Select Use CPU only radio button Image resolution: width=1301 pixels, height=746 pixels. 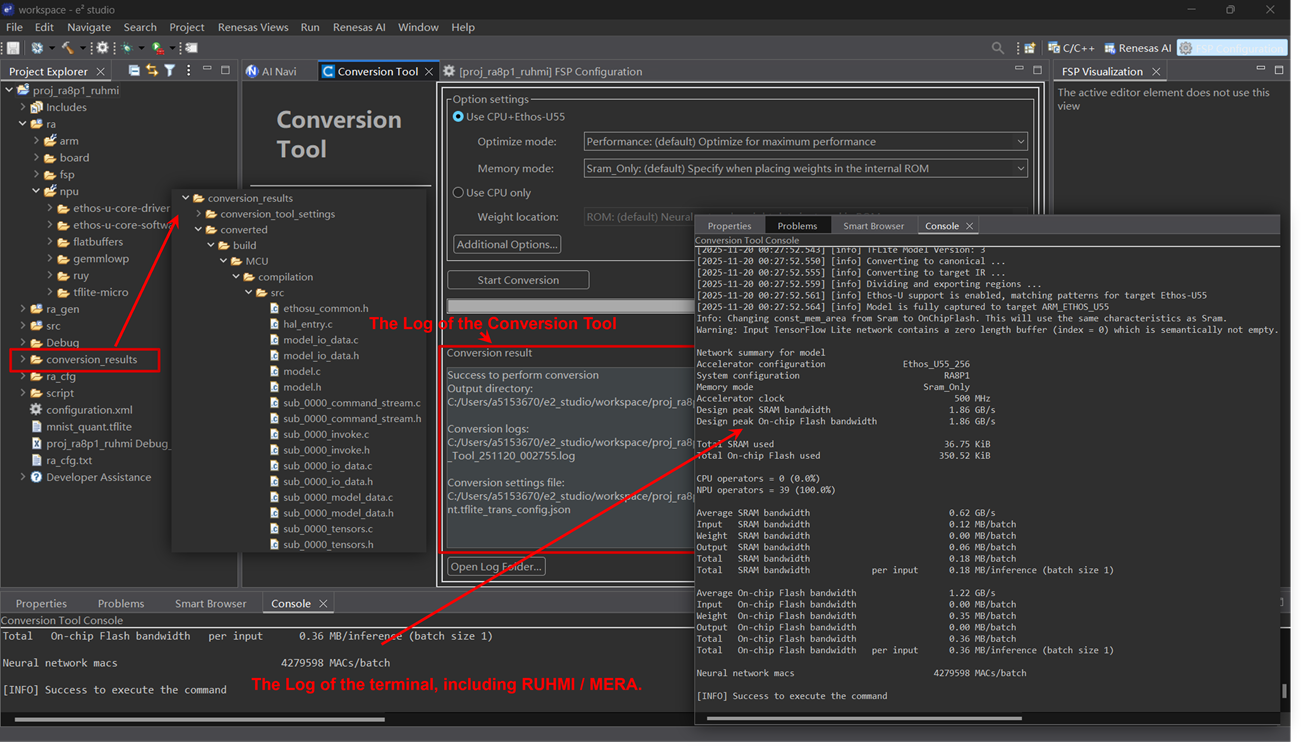point(458,192)
